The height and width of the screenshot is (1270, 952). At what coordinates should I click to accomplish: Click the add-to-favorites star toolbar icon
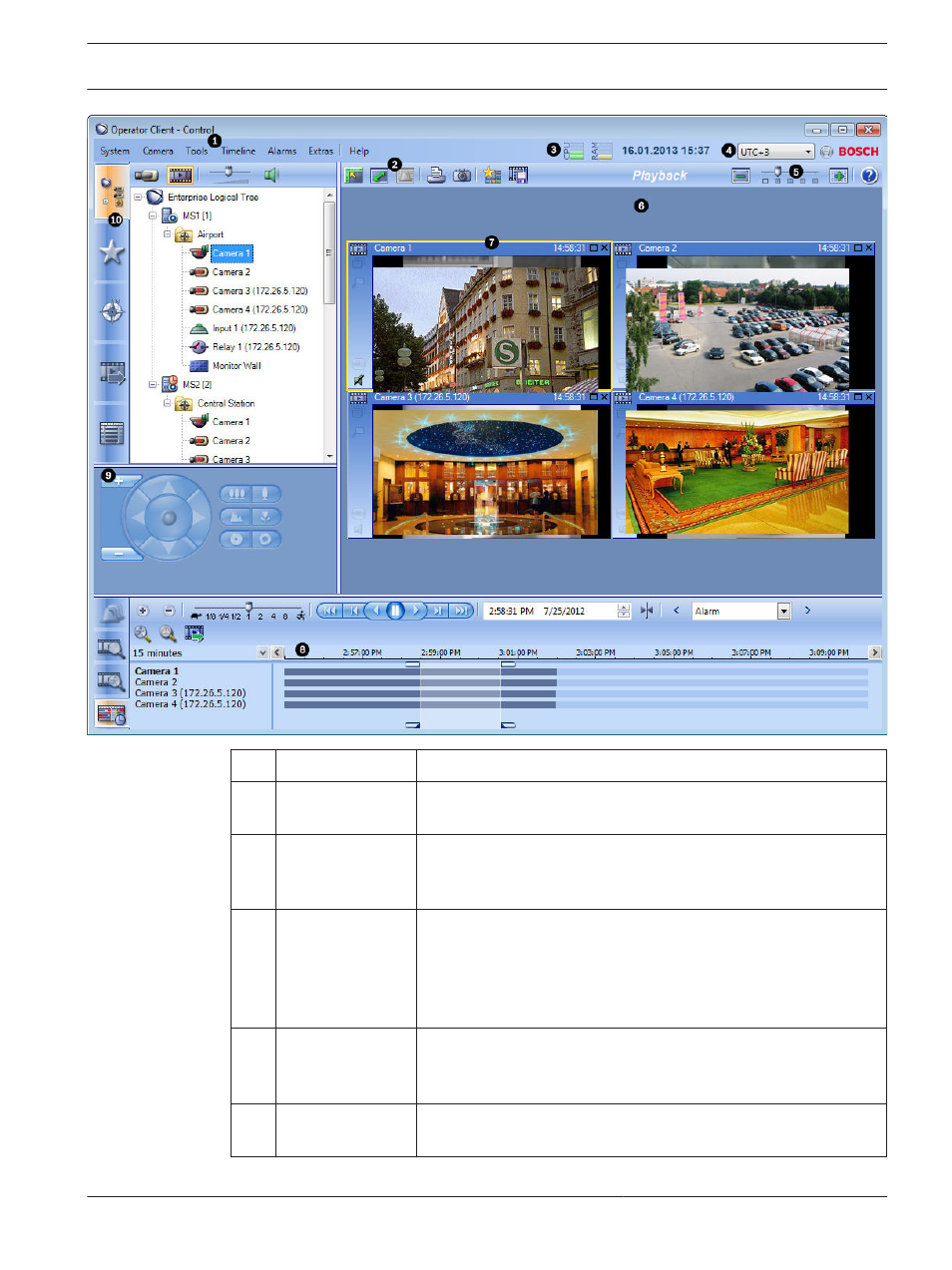pyautogui.click(x=492, y=176)
